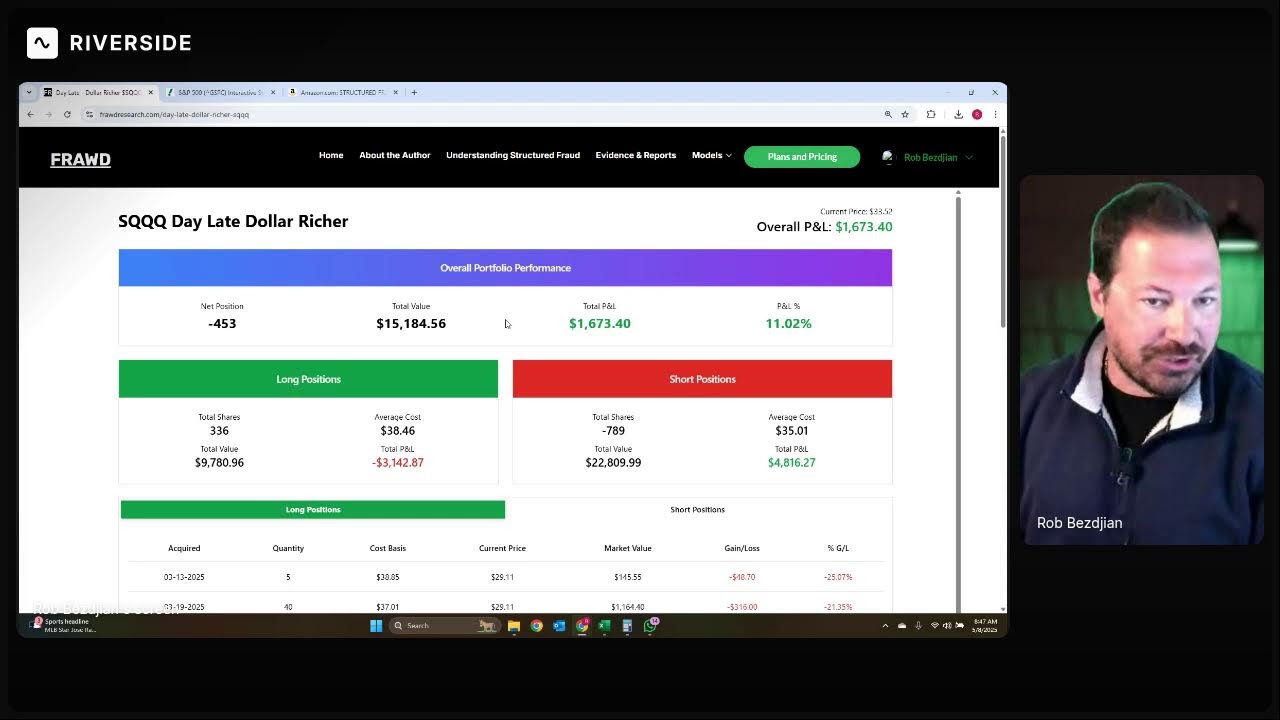Screen dimensions: 1280x720
Task: Reload the frawdresearch.com page
Action: (x=67, y=114)
